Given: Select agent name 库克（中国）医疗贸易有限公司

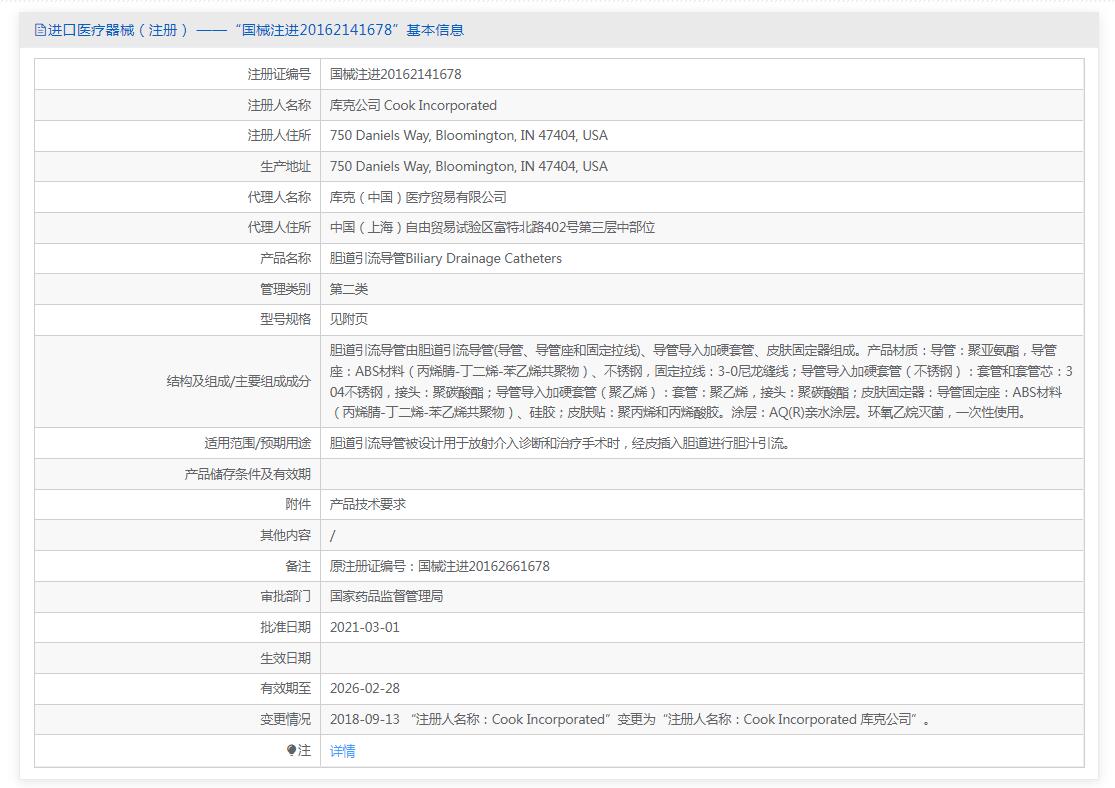Looking at the screenshot, I should click(x=418, y=197).
